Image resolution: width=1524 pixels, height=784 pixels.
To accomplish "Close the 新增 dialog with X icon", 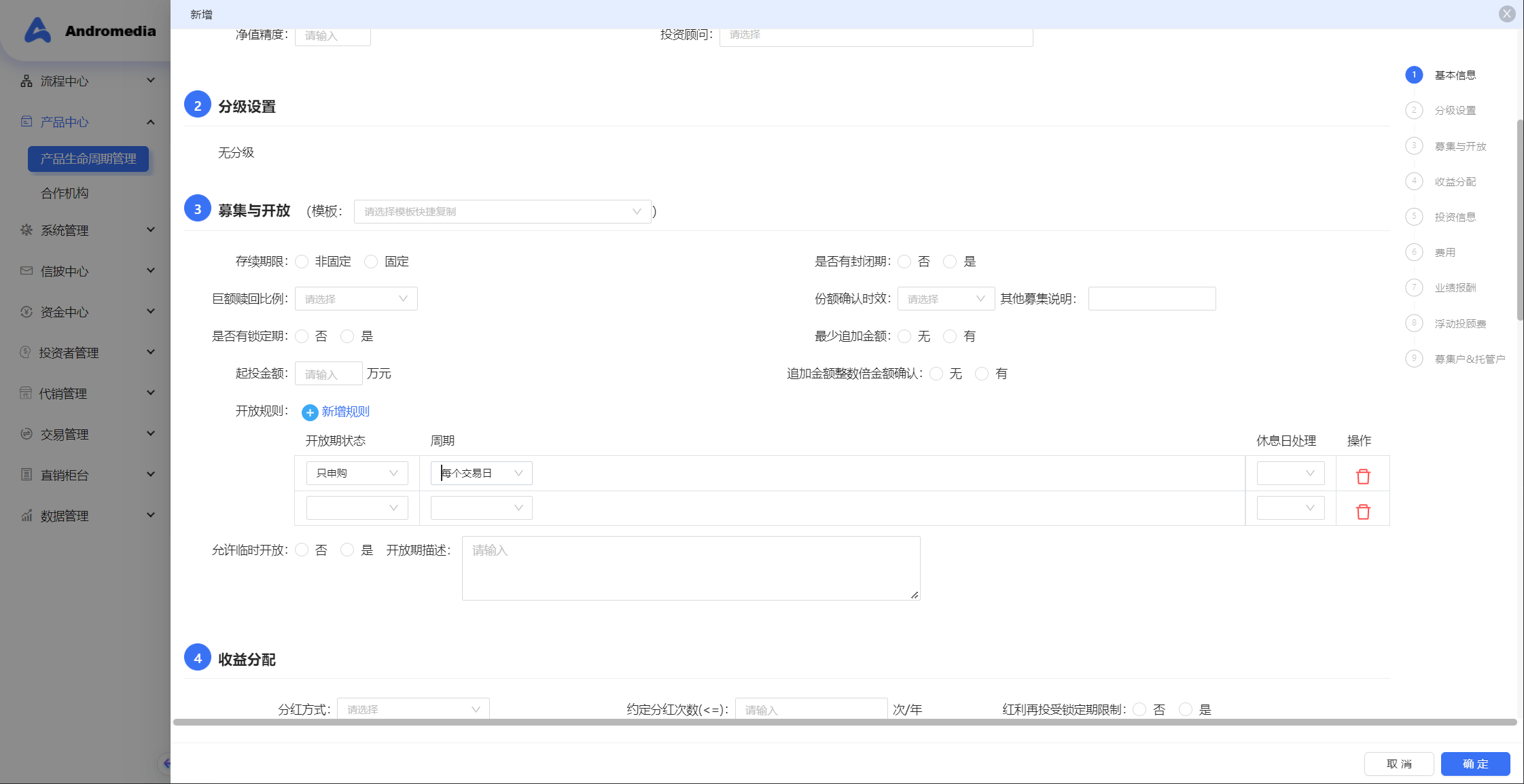I will pyautogui.click(x=1507, y=14).
